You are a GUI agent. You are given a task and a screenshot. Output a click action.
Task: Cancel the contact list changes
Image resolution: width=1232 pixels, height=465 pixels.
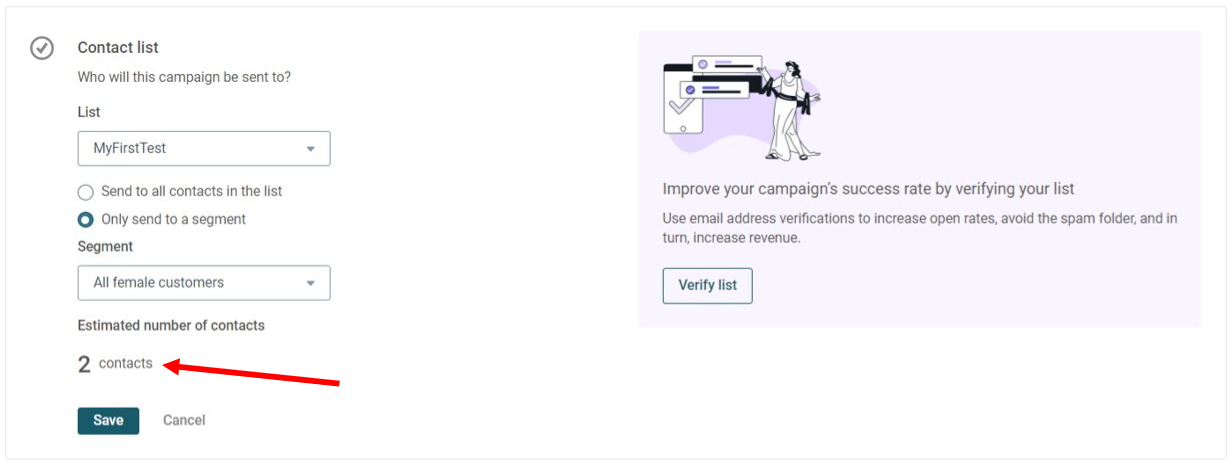(x=184, y=421)
